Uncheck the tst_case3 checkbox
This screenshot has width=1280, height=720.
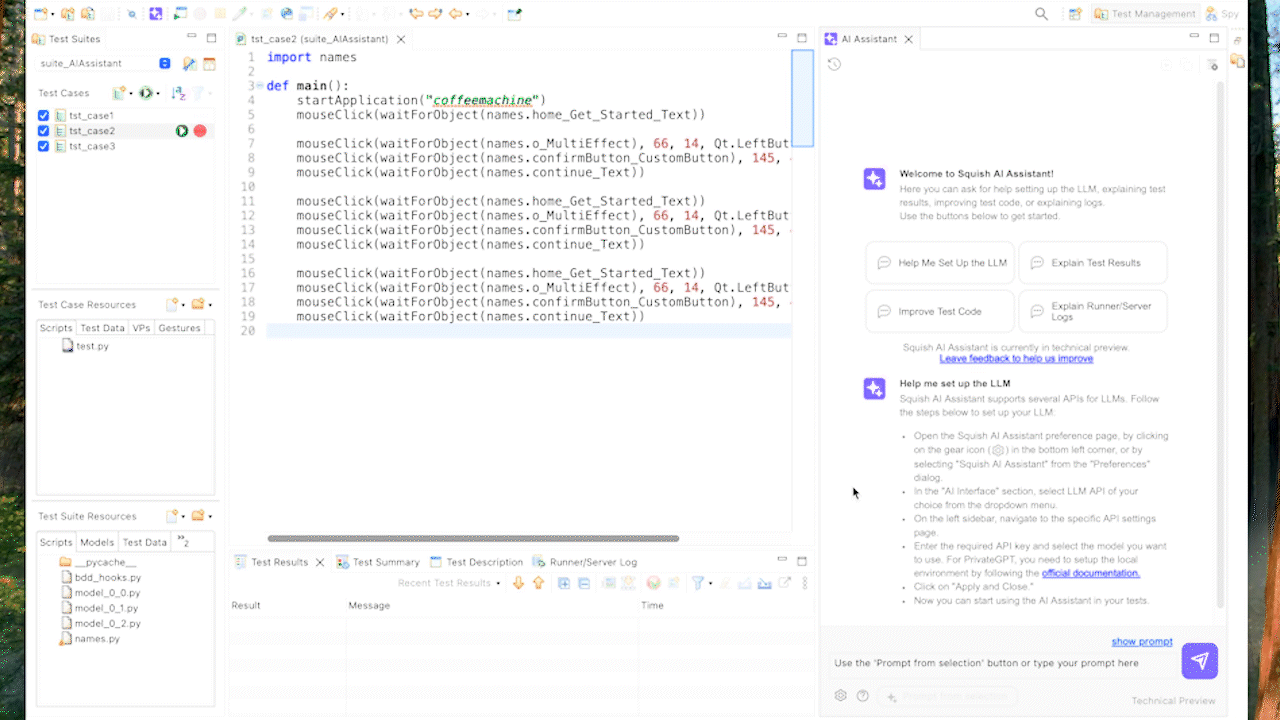click(x=43, y=146)
